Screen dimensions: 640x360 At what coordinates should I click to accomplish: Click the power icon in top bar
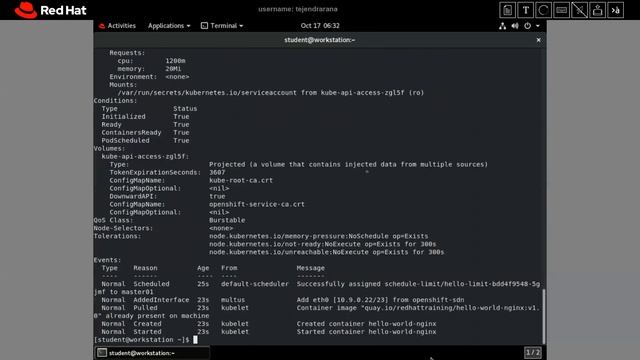pos(527,26)
